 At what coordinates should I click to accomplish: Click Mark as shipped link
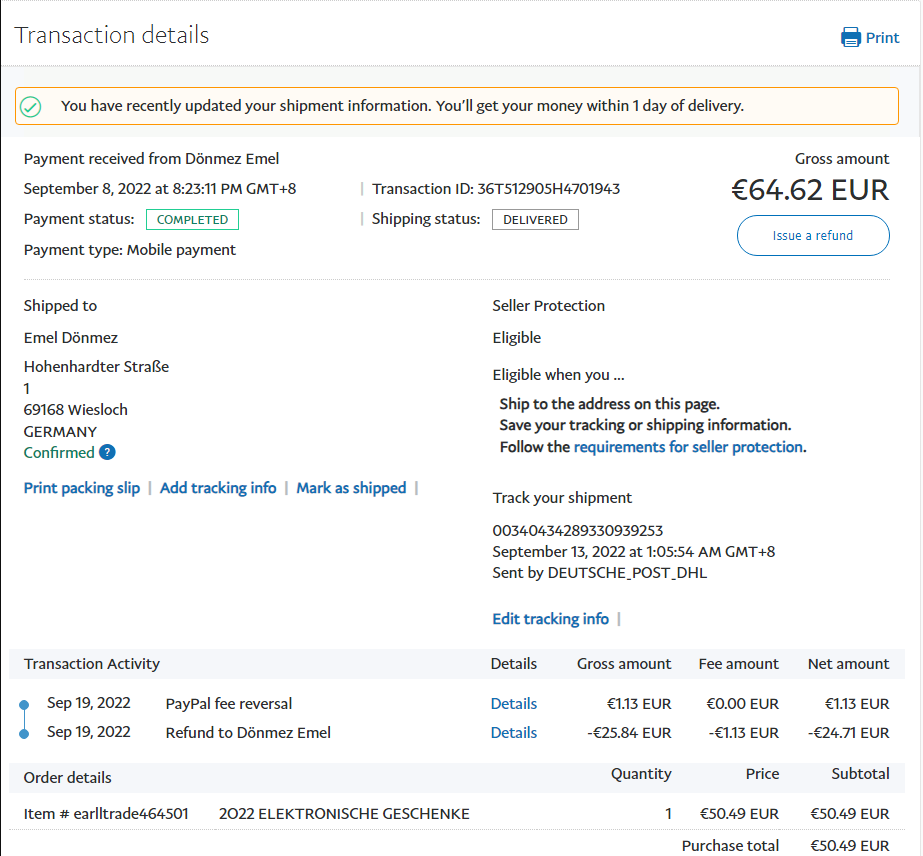point(351,488)
